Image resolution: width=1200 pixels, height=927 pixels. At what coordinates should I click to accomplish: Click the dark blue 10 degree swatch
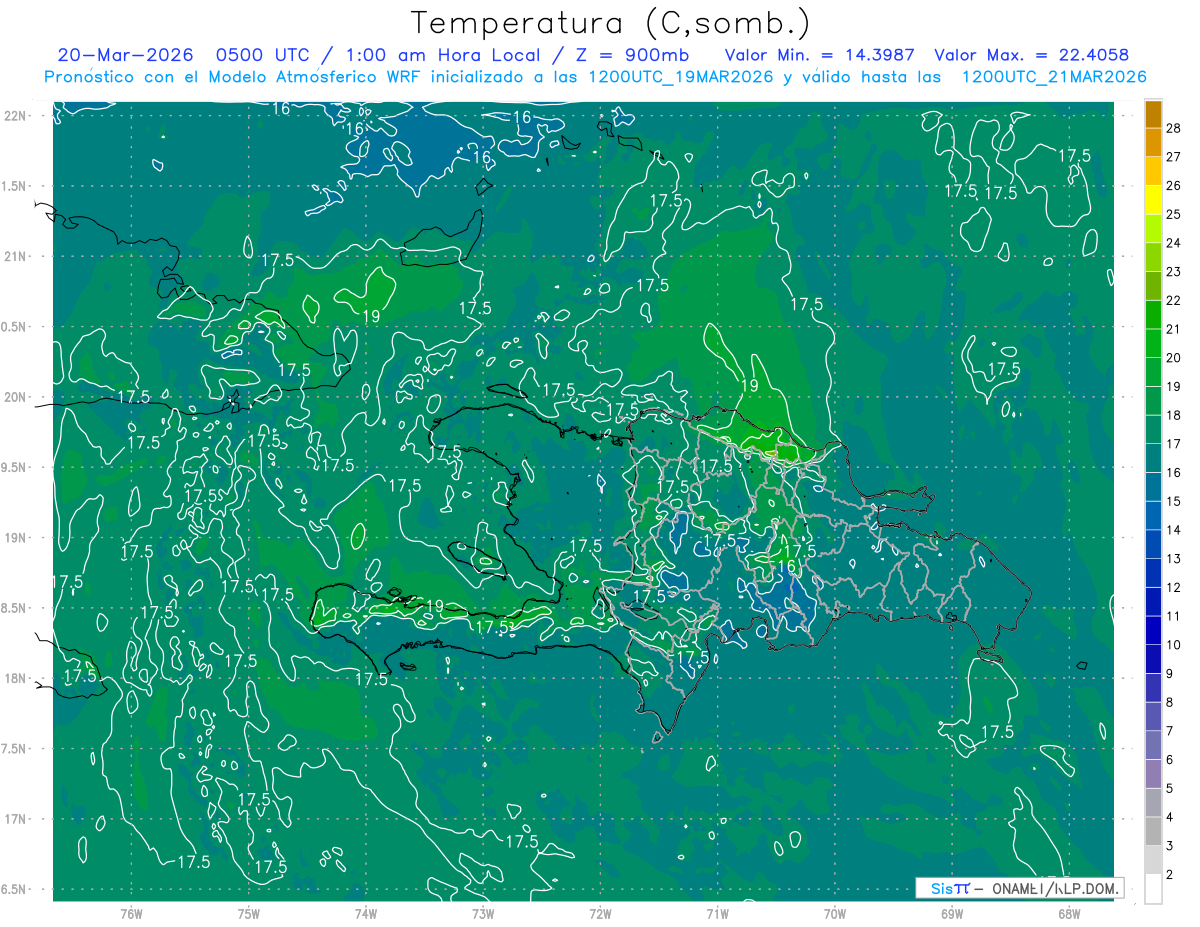[x=1153, y=631]
